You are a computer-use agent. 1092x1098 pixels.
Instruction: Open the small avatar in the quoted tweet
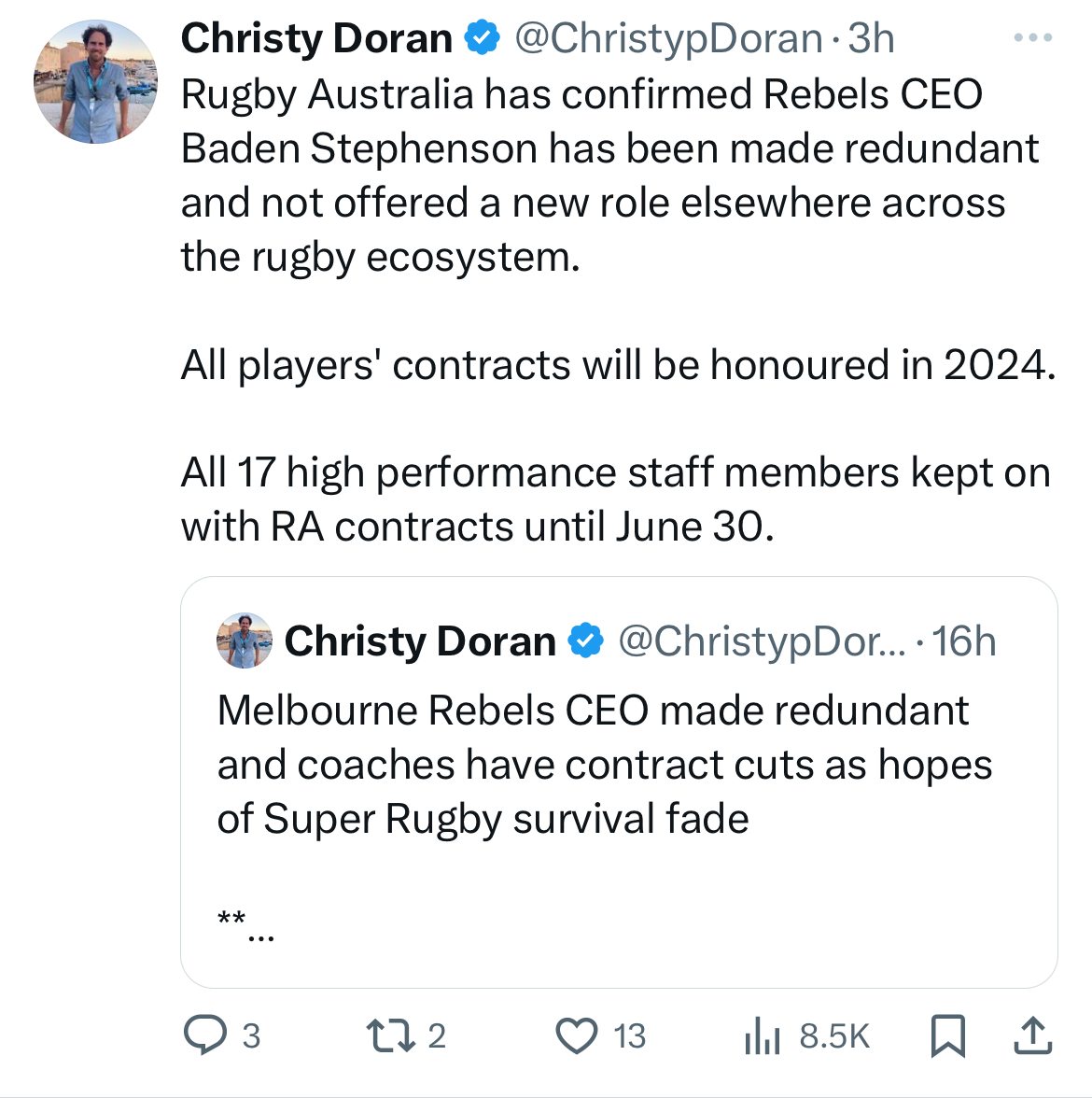pyautogui.click(x=245, y=641)
